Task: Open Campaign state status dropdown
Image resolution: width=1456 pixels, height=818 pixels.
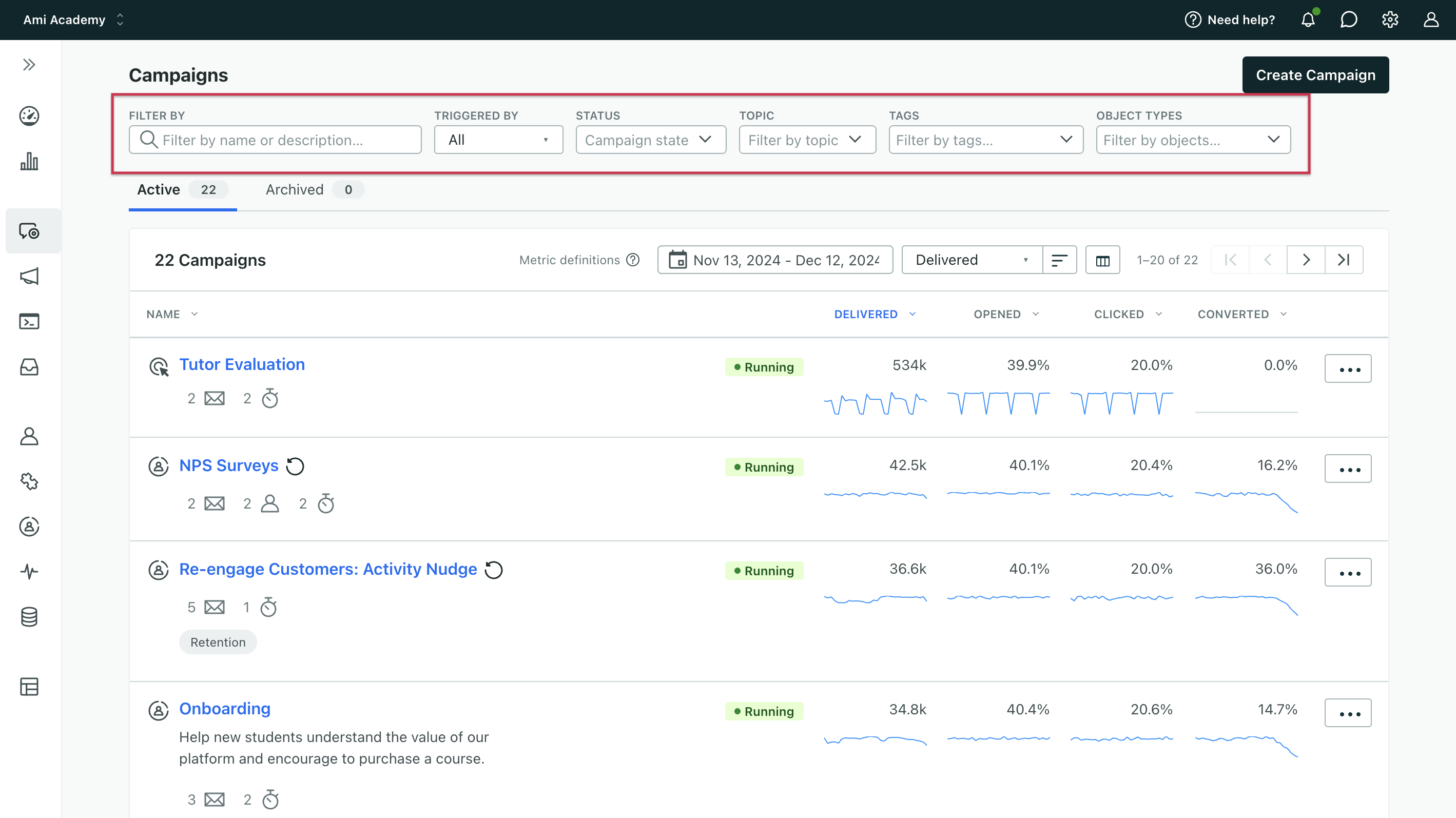Action: [x=651, y=140]
